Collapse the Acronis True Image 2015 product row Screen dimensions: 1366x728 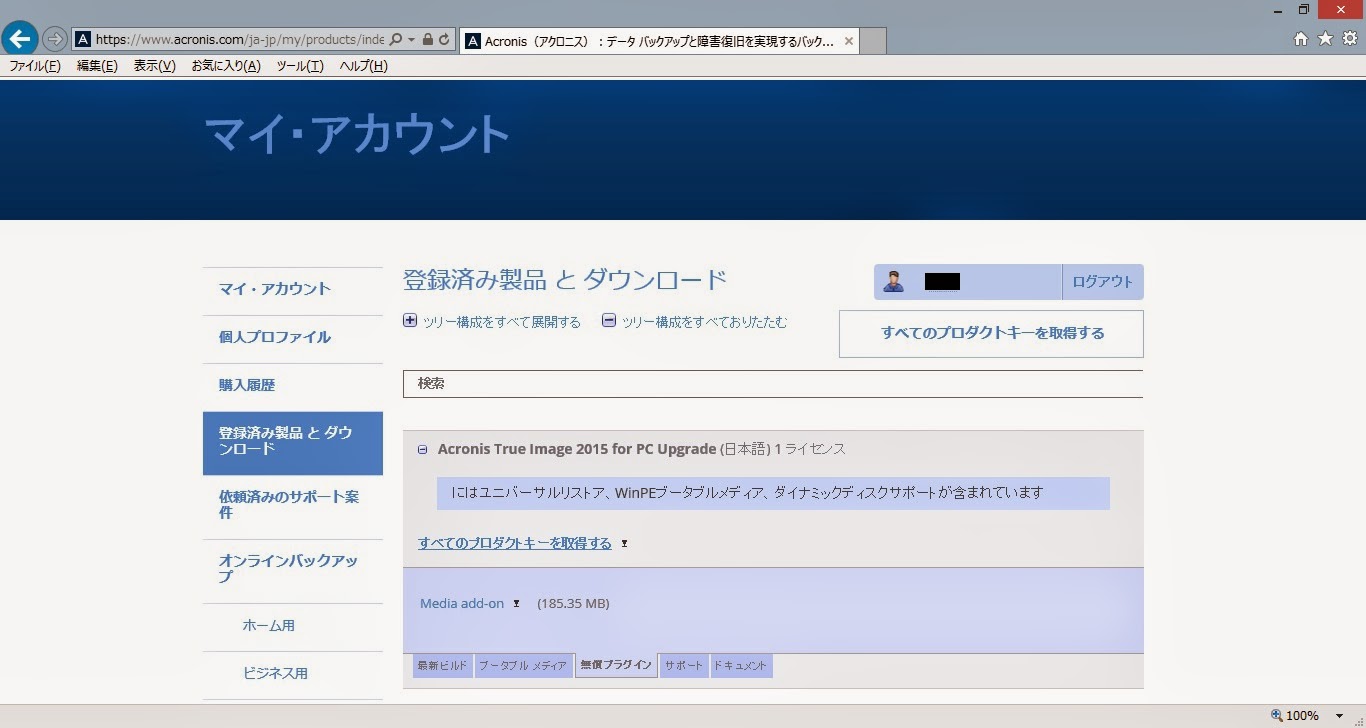click(x=423, y=451)
